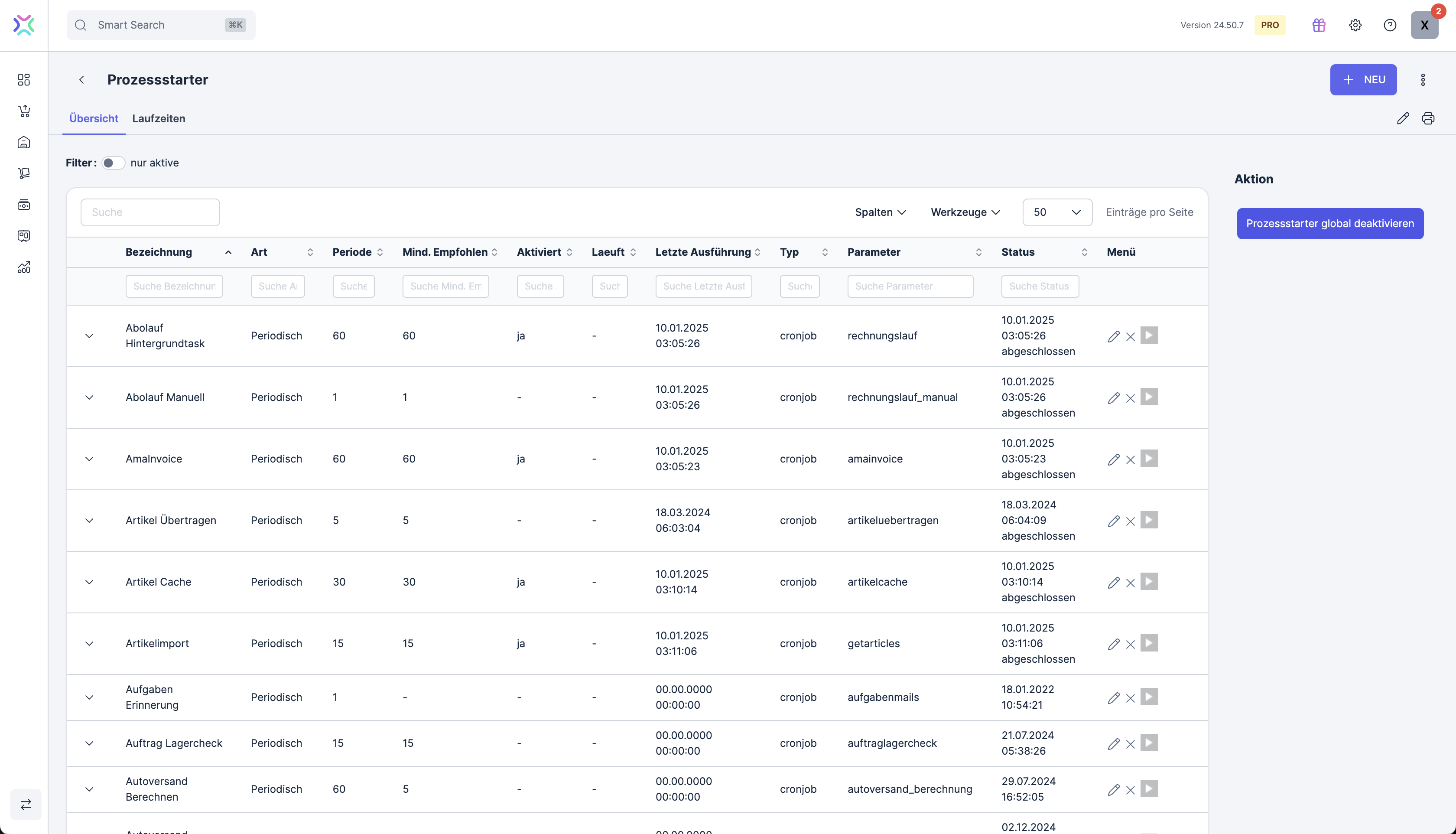Open the Spalten dropdown

pos(880,212)
